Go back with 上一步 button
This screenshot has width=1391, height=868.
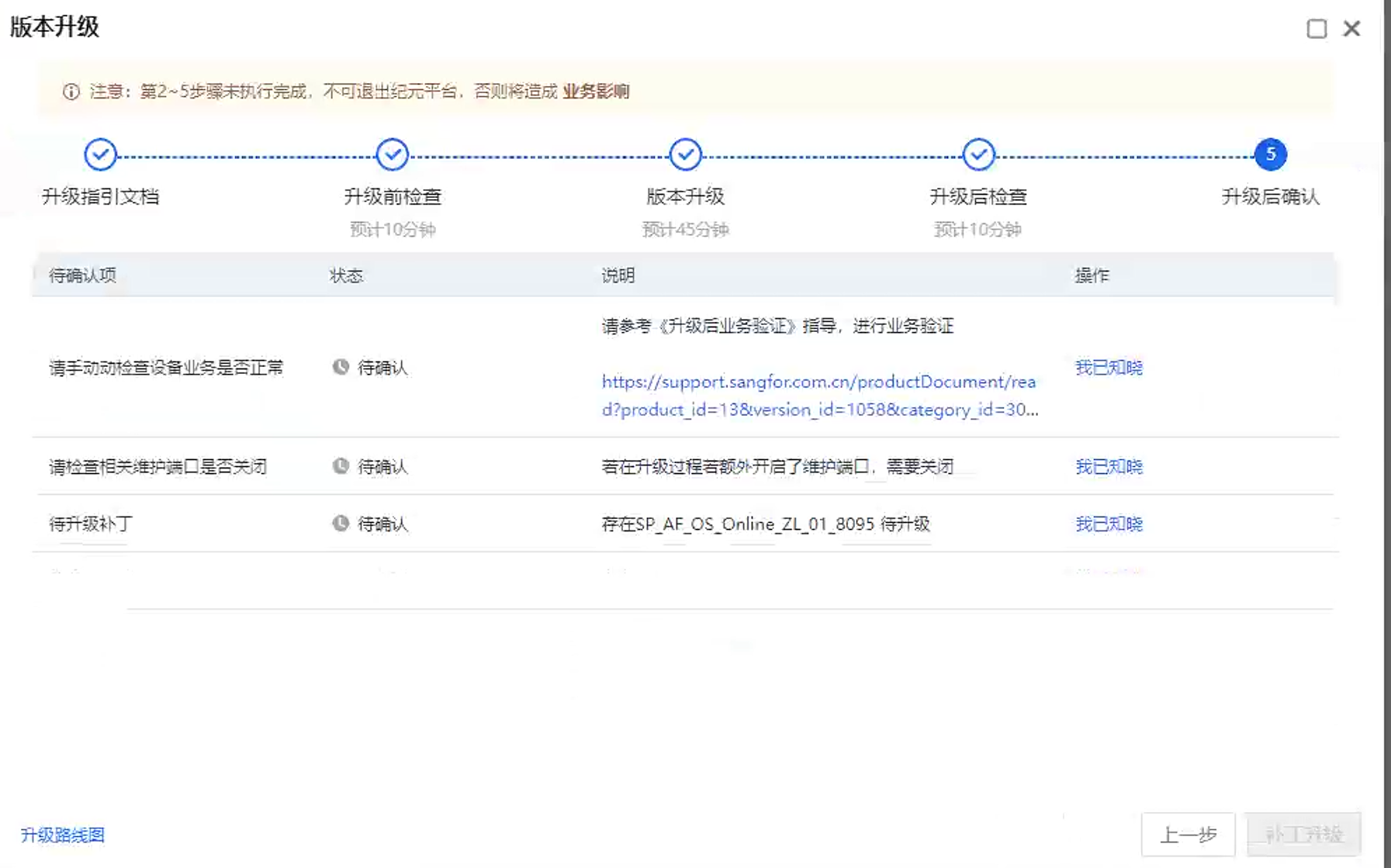click(1188, 835)
